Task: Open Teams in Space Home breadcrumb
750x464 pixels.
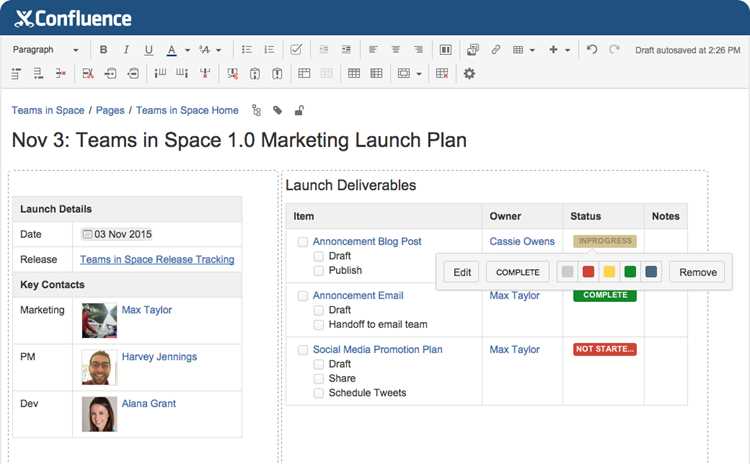Action: coord(187,110)
